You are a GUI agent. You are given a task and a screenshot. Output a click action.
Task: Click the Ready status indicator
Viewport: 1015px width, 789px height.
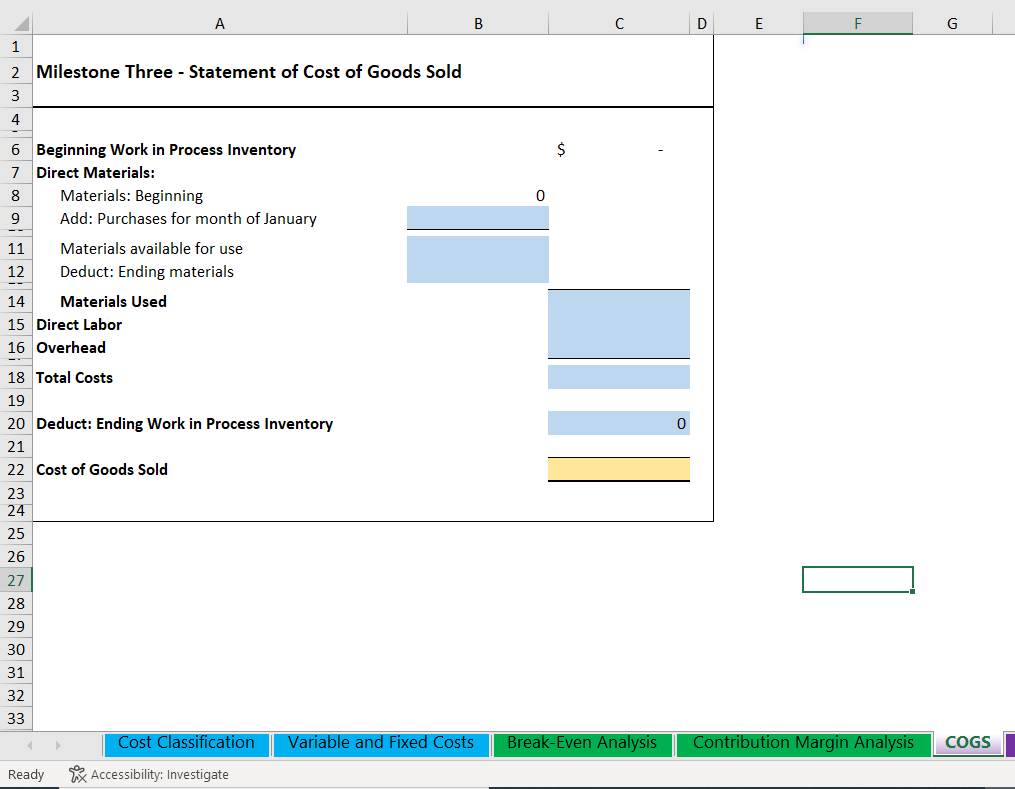coord(26,774)
